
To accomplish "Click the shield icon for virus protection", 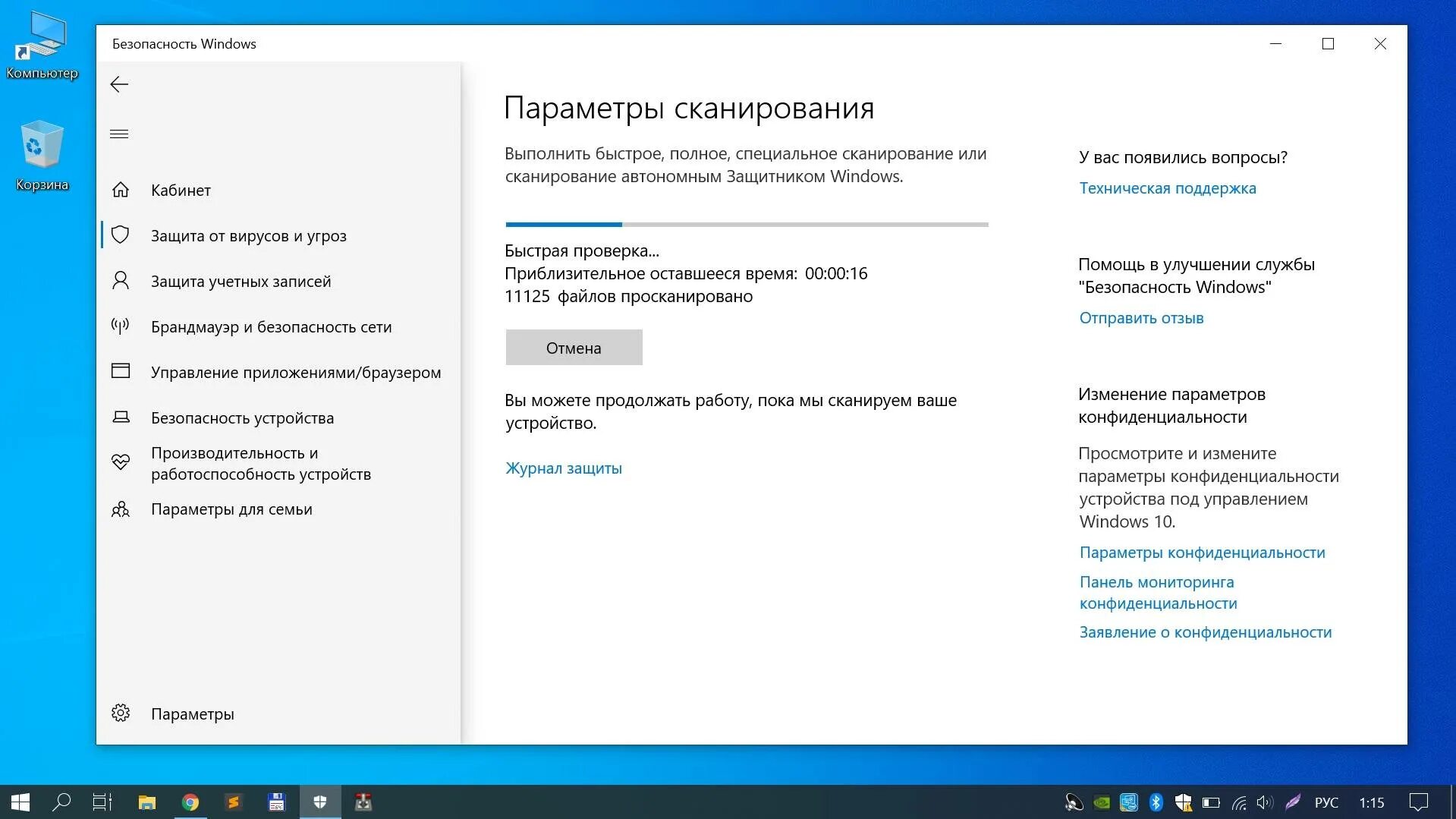I will [121, 235].
